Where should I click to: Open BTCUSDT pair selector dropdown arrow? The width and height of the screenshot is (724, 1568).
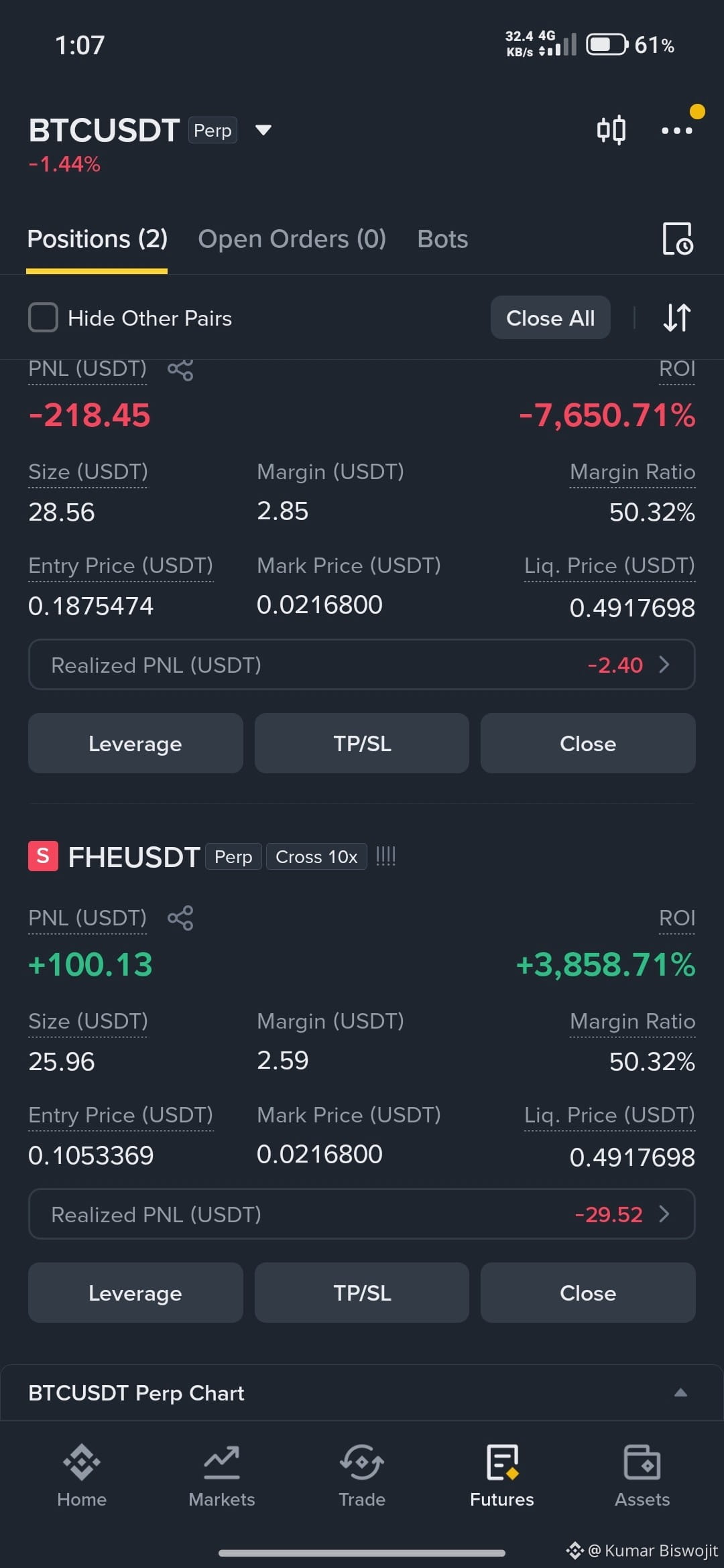coord(263,130)
